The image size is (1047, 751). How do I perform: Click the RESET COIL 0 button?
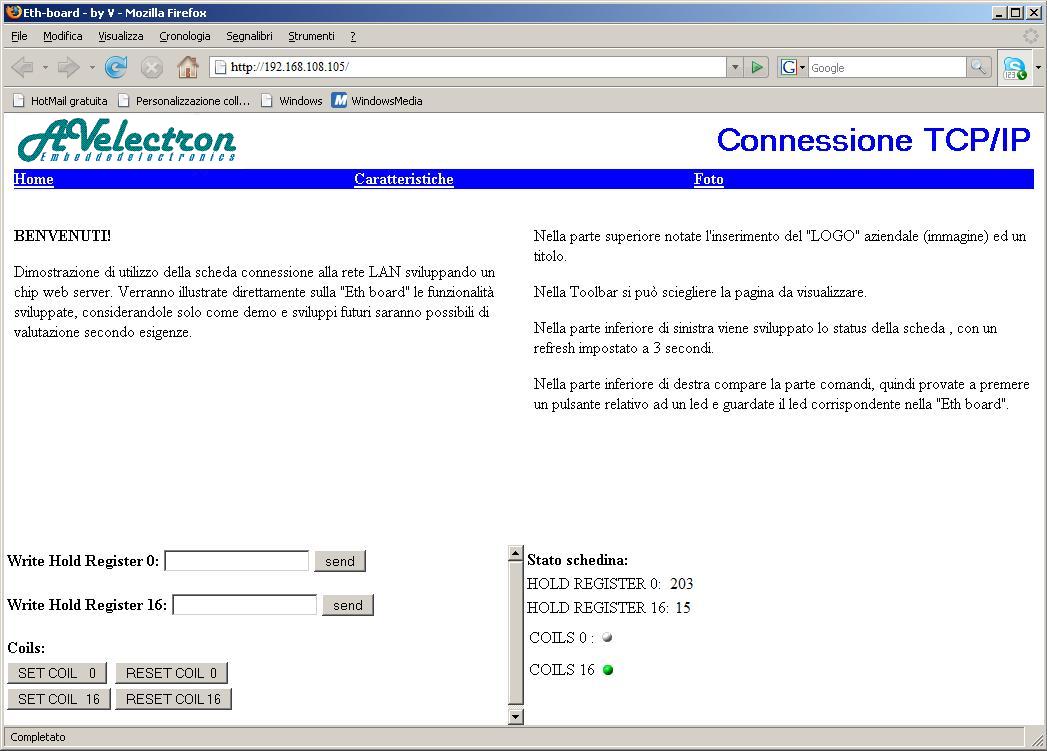[172, 673]
